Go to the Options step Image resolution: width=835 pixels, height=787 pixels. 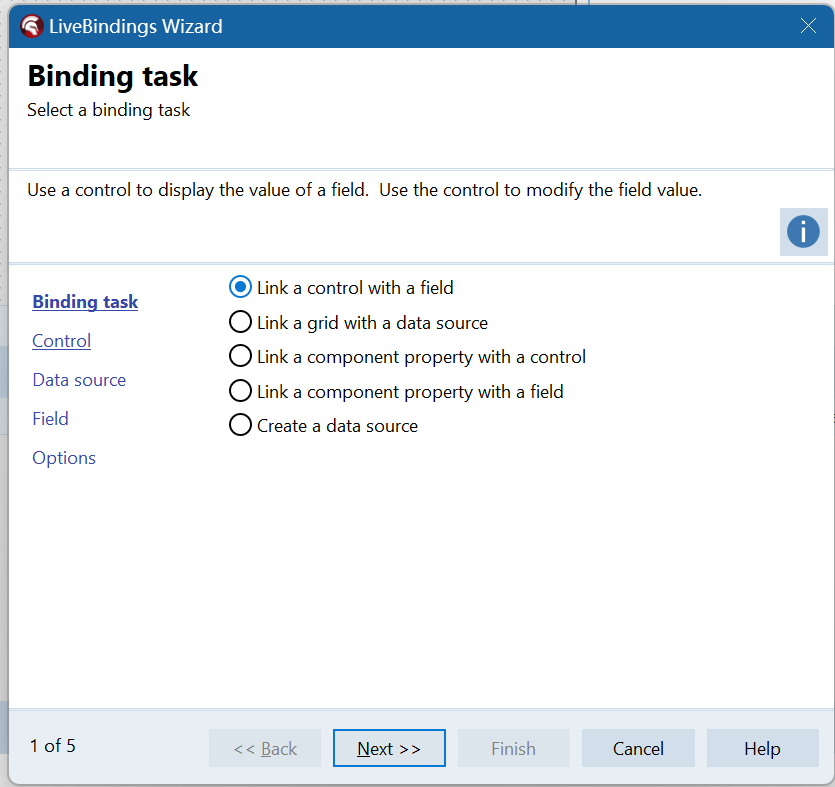pyautogui.click(x=64, y=458)
